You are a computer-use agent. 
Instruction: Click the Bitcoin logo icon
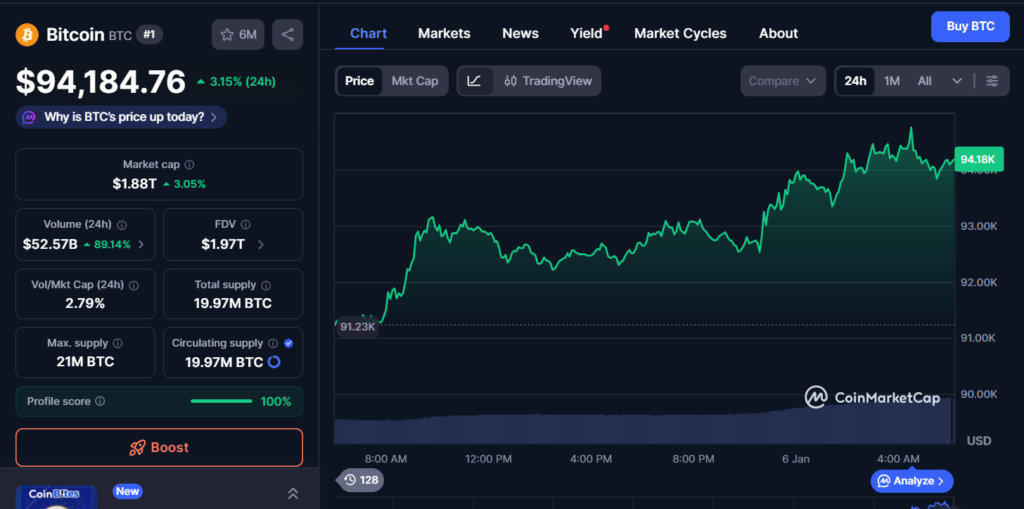27,35
